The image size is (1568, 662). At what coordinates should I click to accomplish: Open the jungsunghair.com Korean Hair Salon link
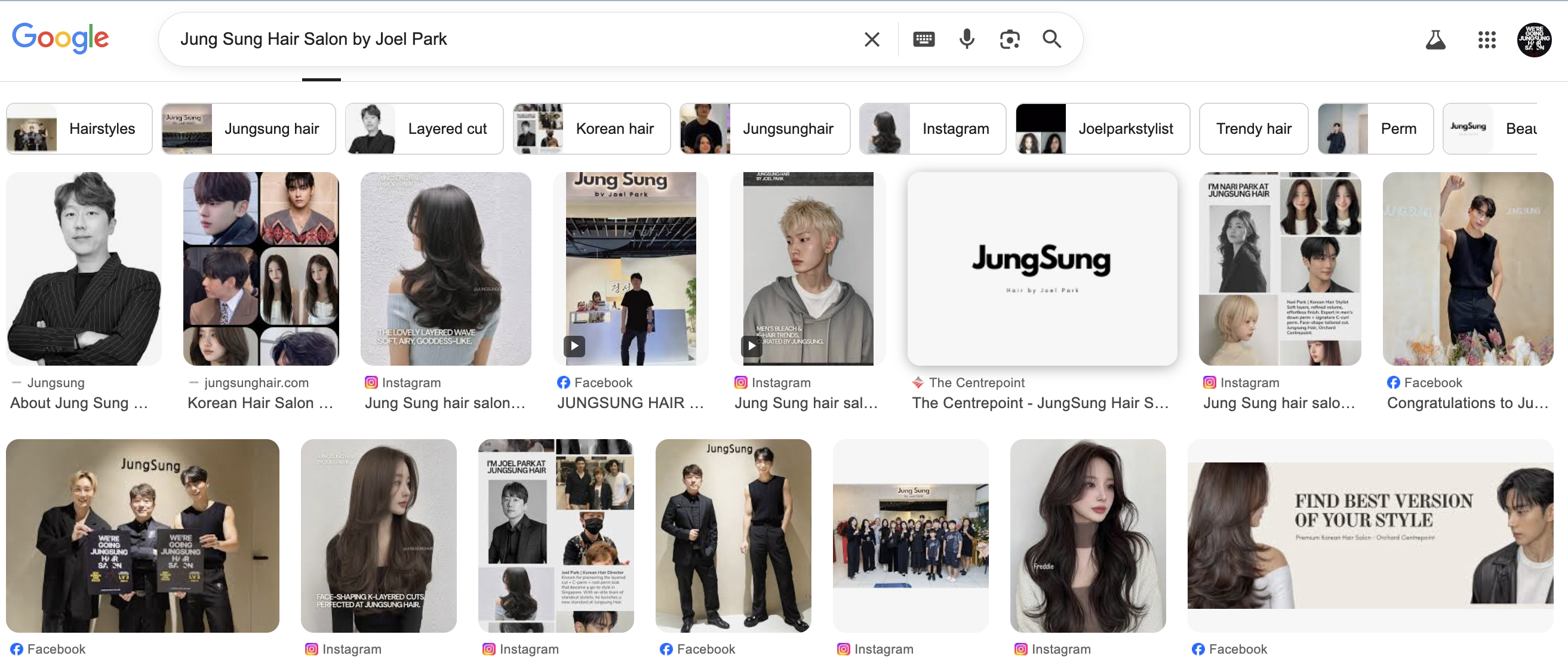click(x=260, y=403)
